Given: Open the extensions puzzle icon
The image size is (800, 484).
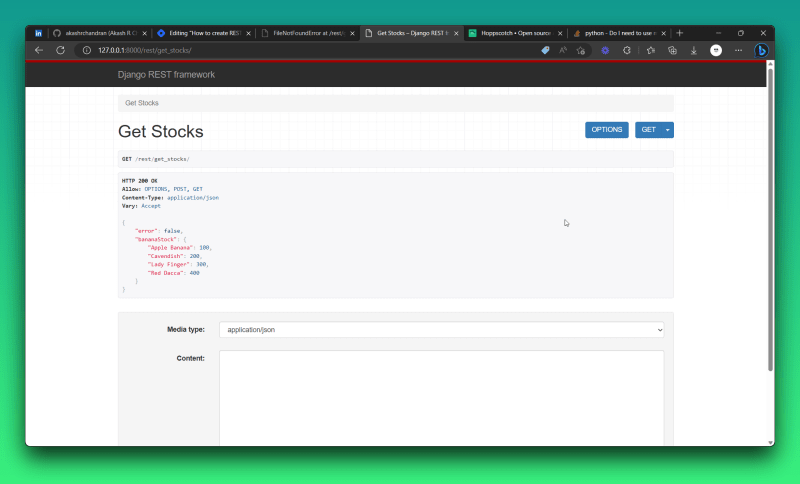Looking at the screenshot, I should pyautogui.click(x=627, y=50).
